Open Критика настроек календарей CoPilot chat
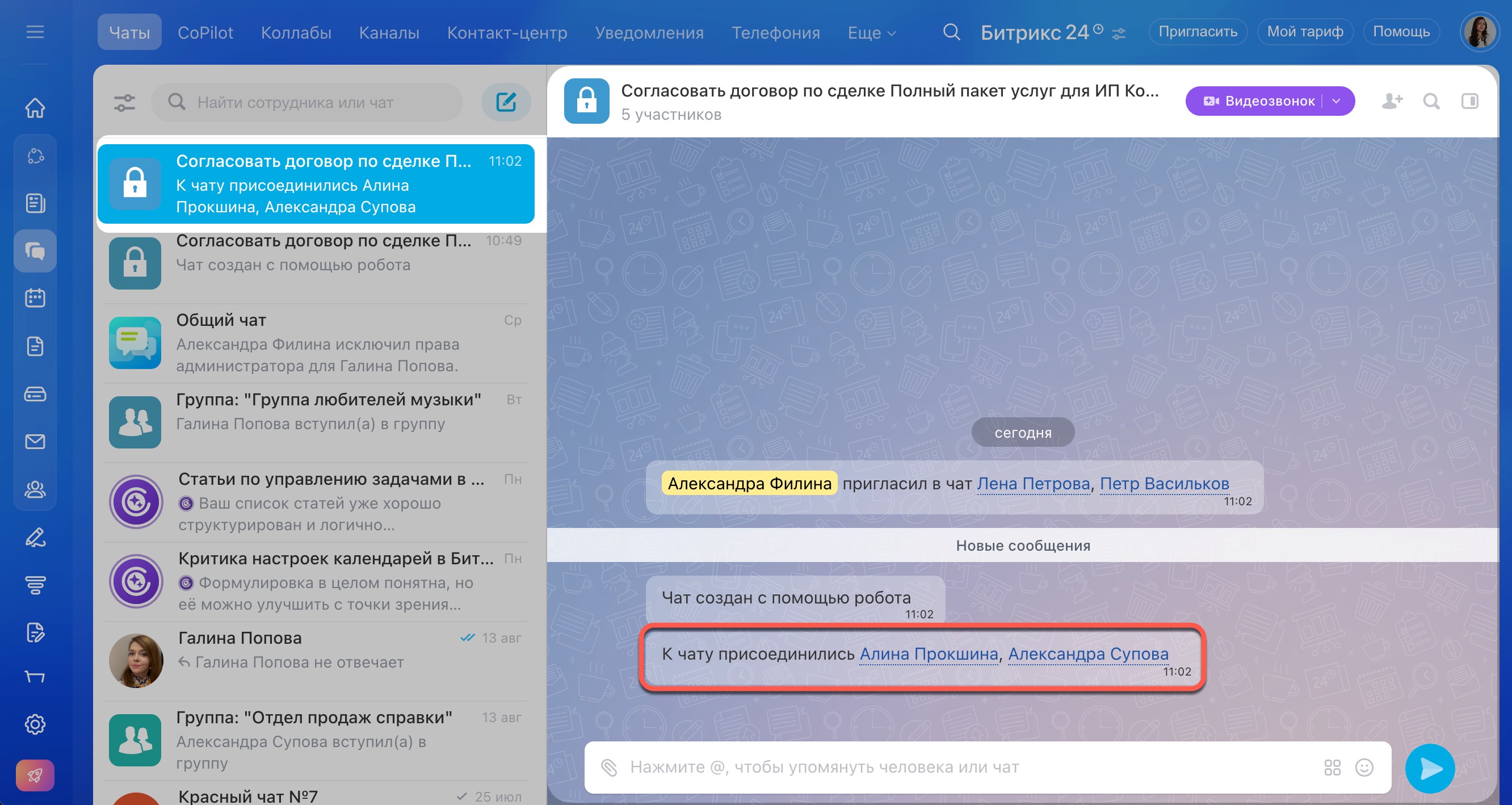1512x805 pixels. click(x=316, y=581)
